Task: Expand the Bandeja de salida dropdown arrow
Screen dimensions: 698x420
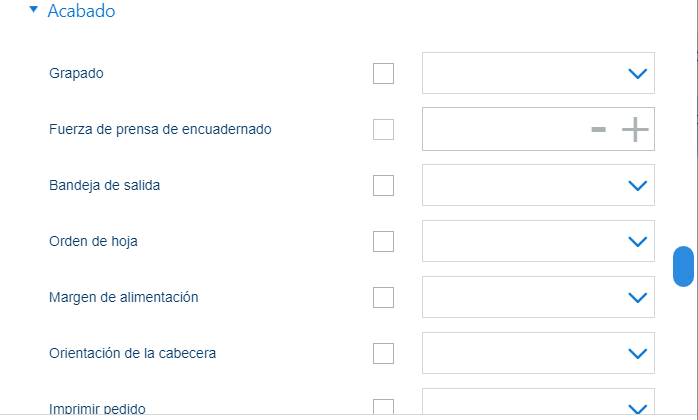Action: click(x=637, y=185)
